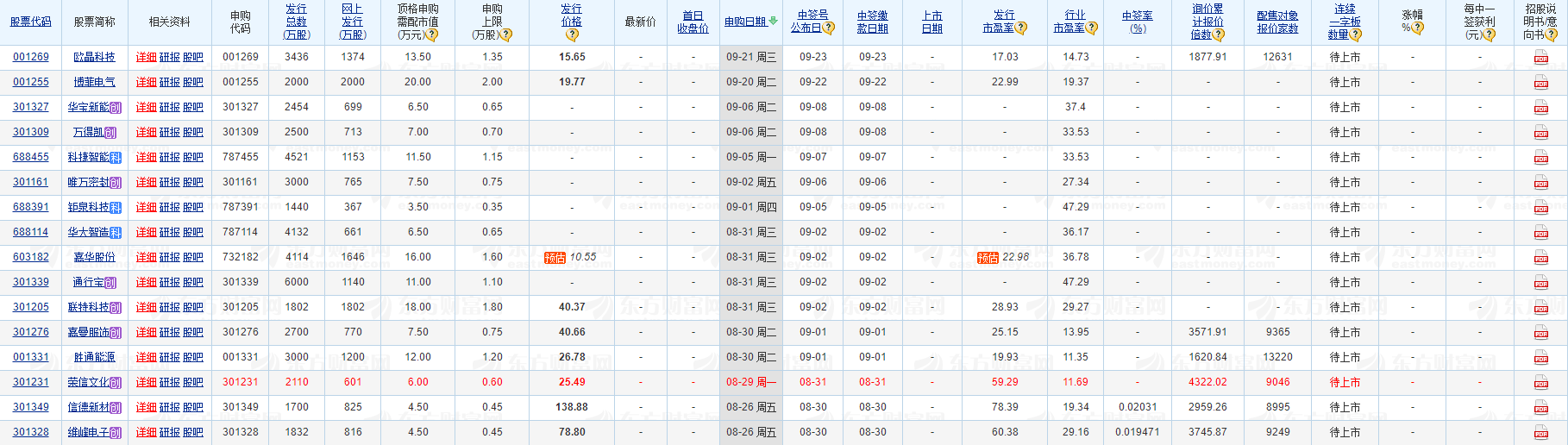Open the prospectus PDF for stock 688455
1568x445 pixels.
pyautogui.click(x=1540, y=158)
